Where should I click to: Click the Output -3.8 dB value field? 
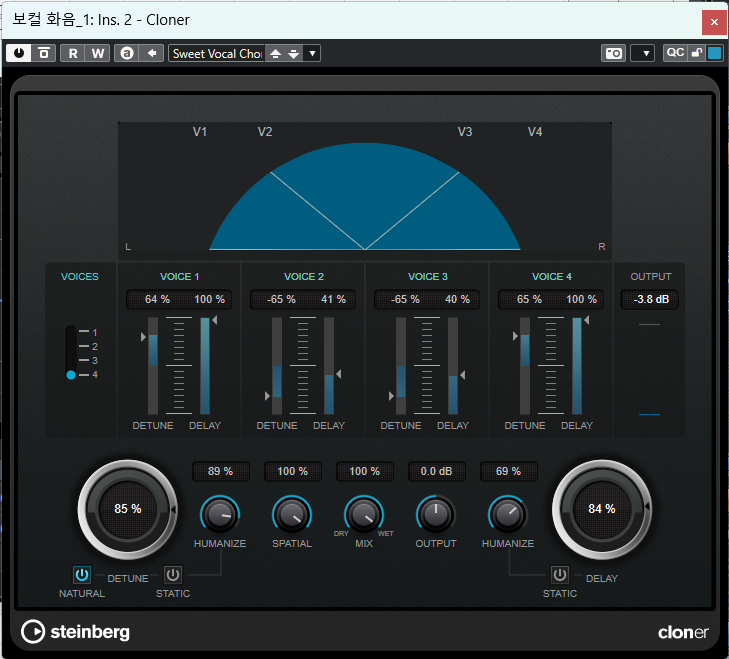(x=649, y=299)
